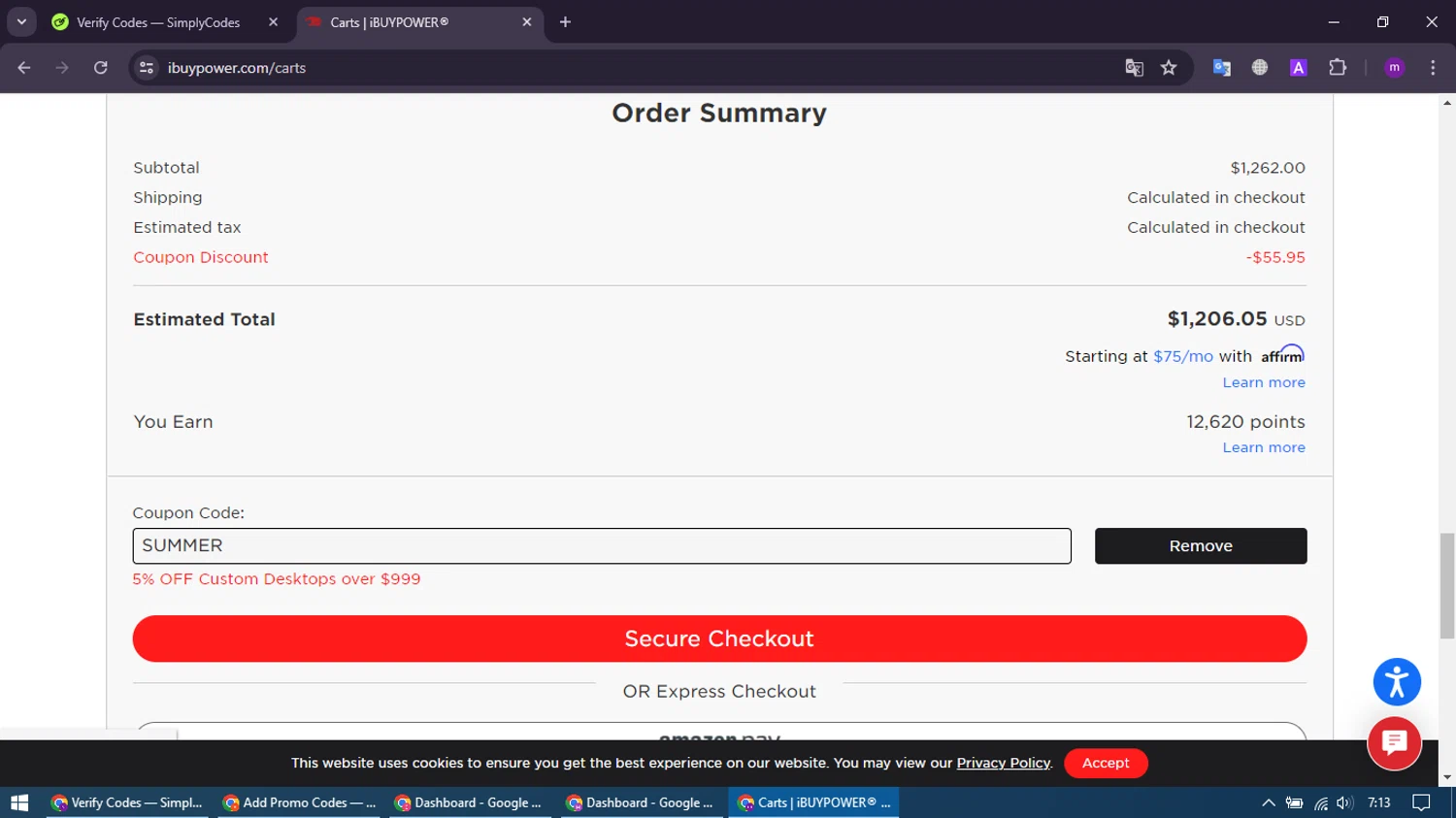
Task: Open the purple A extension
Action: pyautogui.click(x=1298, y=68)
